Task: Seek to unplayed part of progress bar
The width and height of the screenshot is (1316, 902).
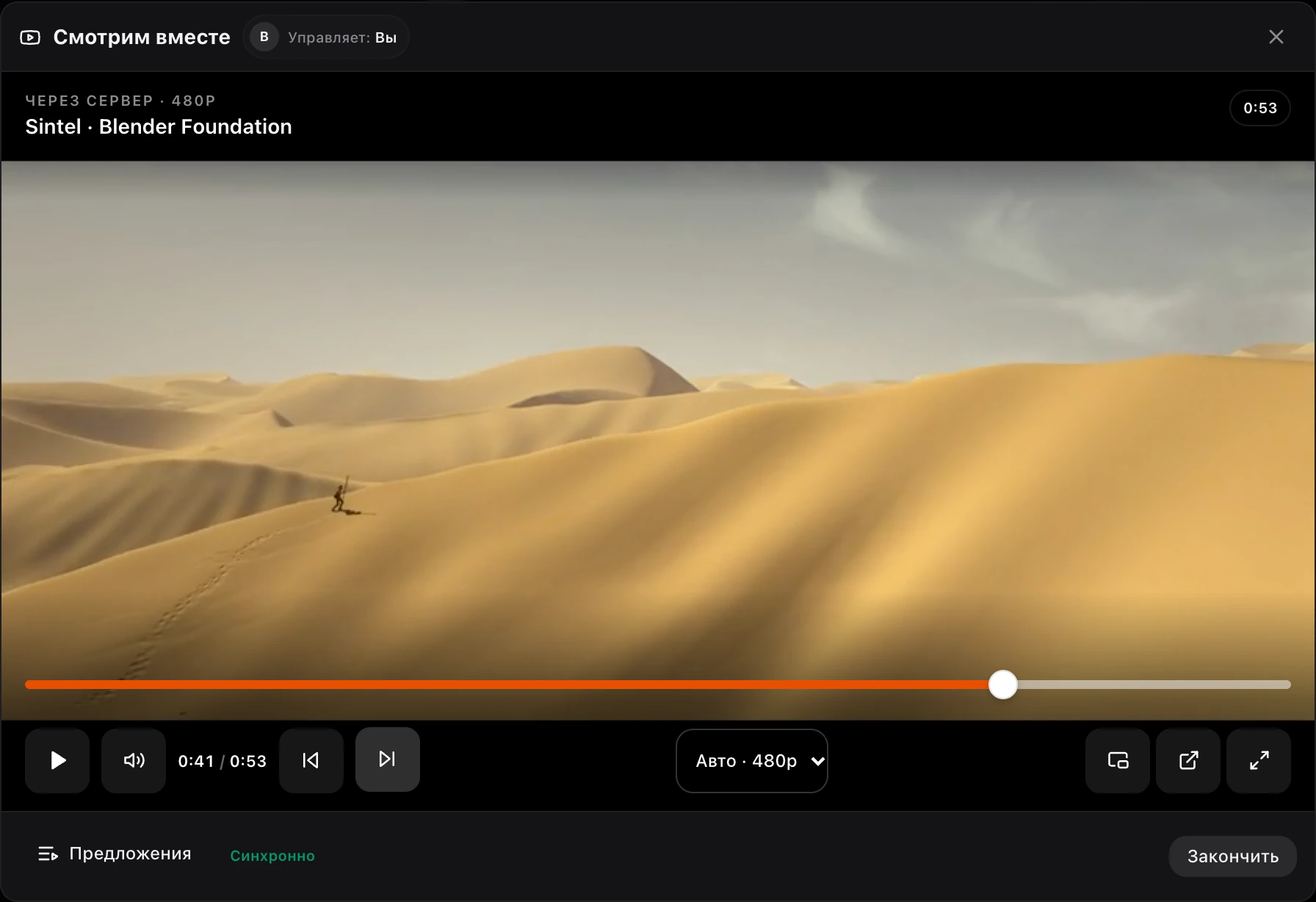Action: [x=1153, y=685]
